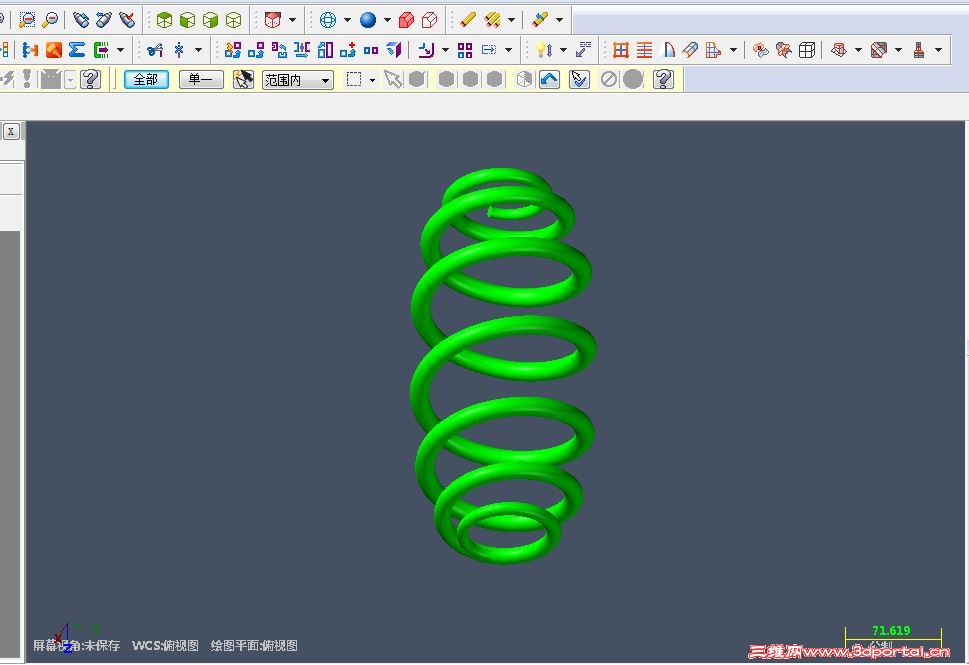
Task: Expand dropdown beside green bracket icon
Action: 121,50
